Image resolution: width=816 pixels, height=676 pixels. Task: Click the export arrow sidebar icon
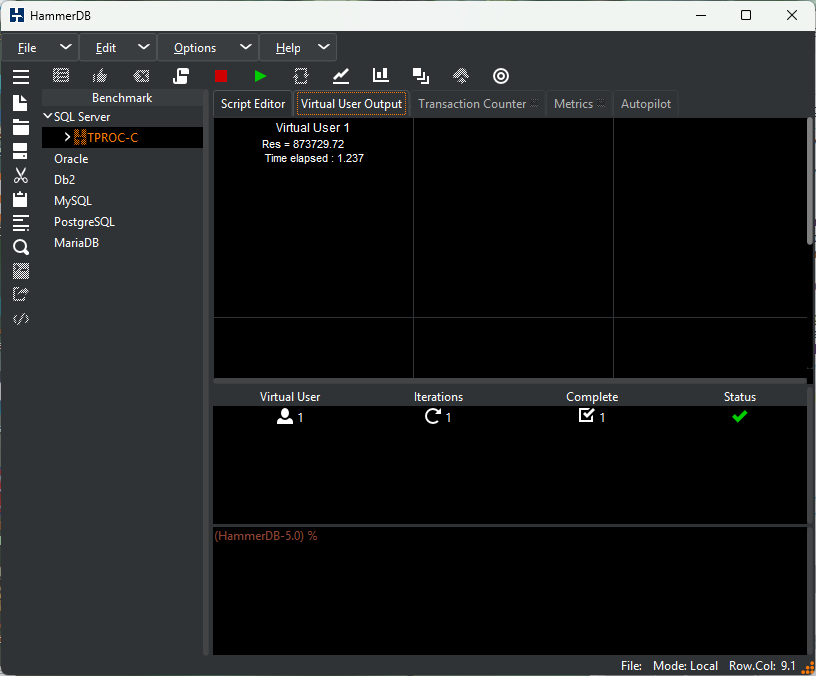(x=21, y=295)
